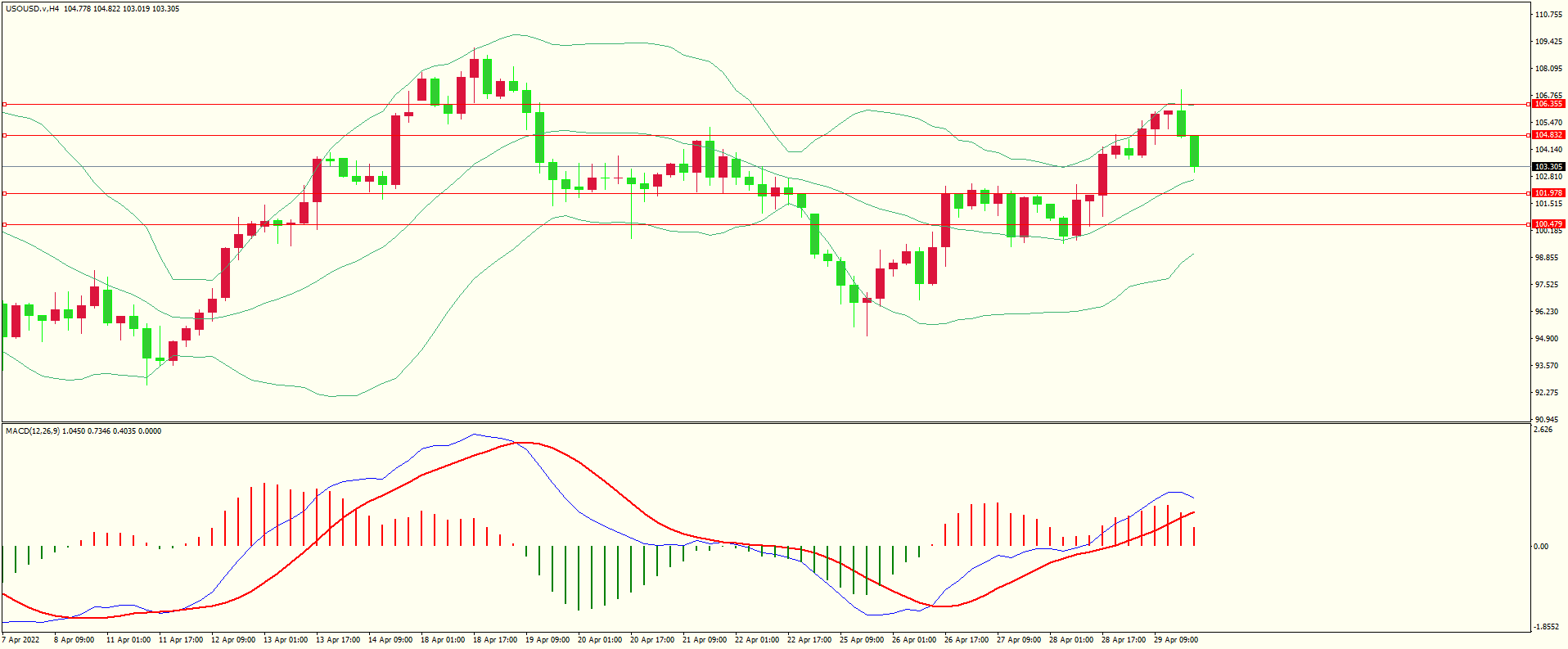Select the 2.626 value on the MACD scale
The height and width of the screenshot is (649, 1568).
click(1543, 430)
